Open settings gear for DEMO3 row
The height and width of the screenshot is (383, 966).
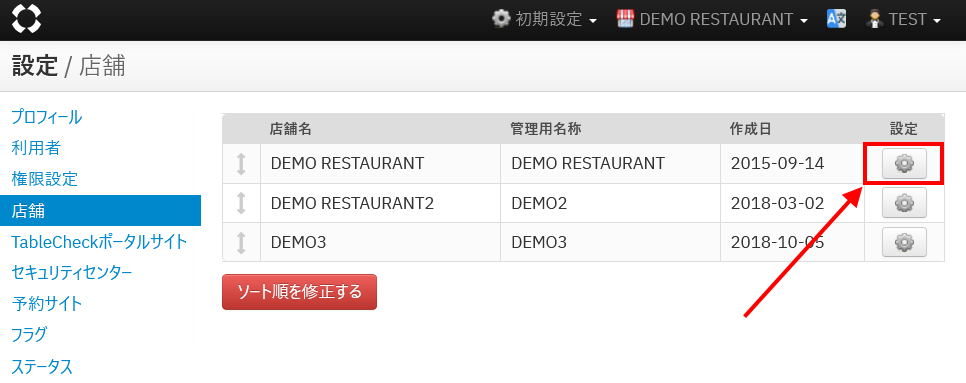pyautogui.click(x=904, y=242)
